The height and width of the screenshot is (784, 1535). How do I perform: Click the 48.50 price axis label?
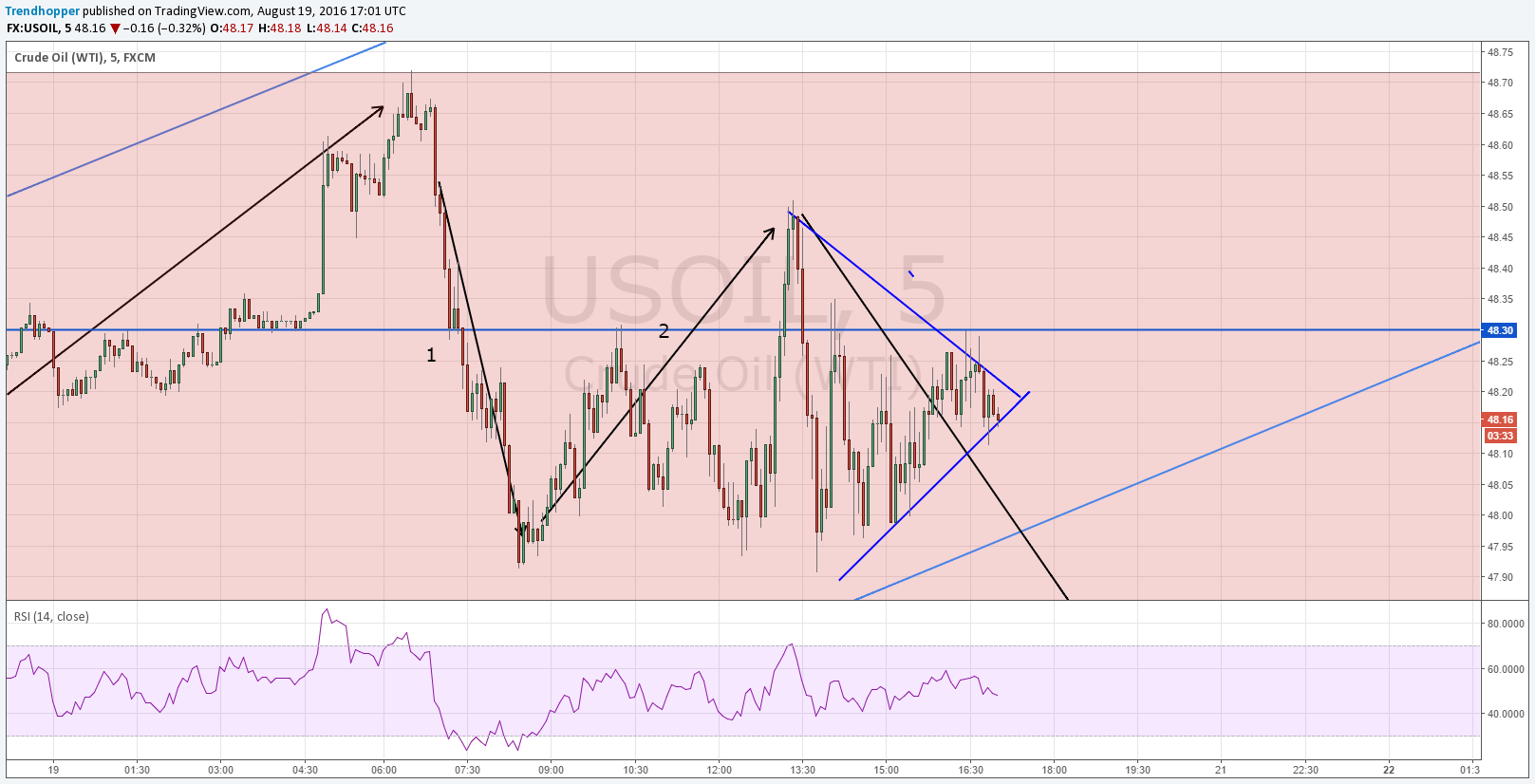click(1500, 207)
